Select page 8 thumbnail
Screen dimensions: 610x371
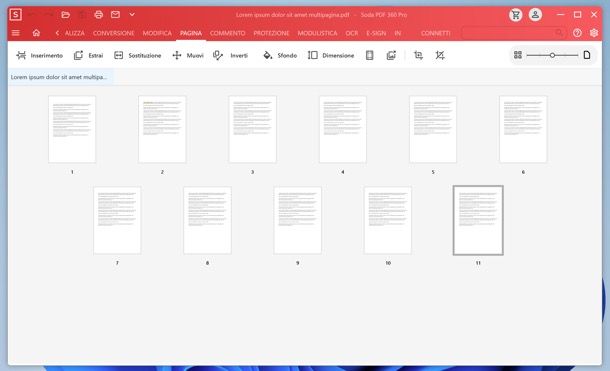pyautogui.click(x=207, y=220)
